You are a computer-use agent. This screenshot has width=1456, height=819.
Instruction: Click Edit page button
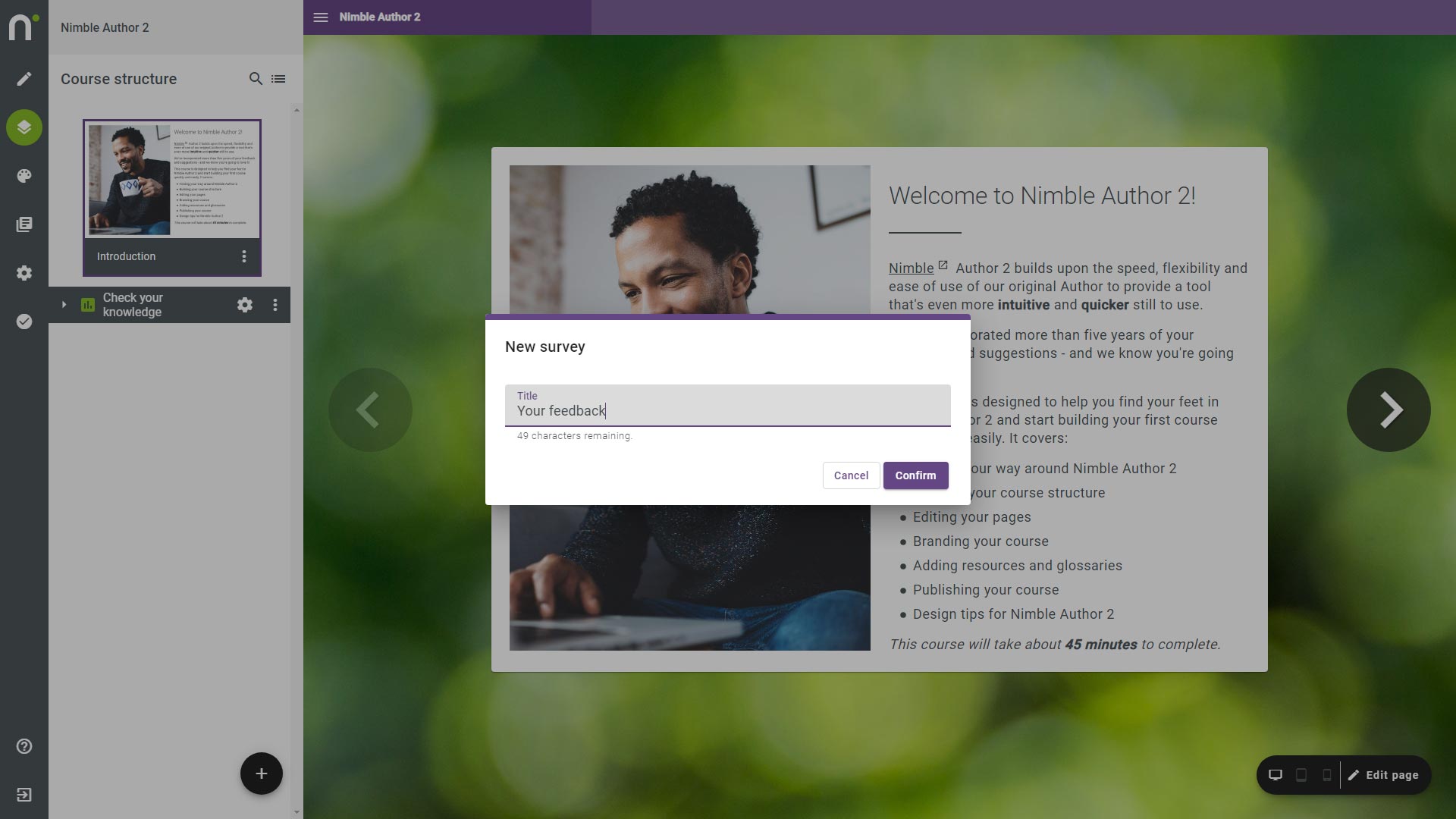1383,775
